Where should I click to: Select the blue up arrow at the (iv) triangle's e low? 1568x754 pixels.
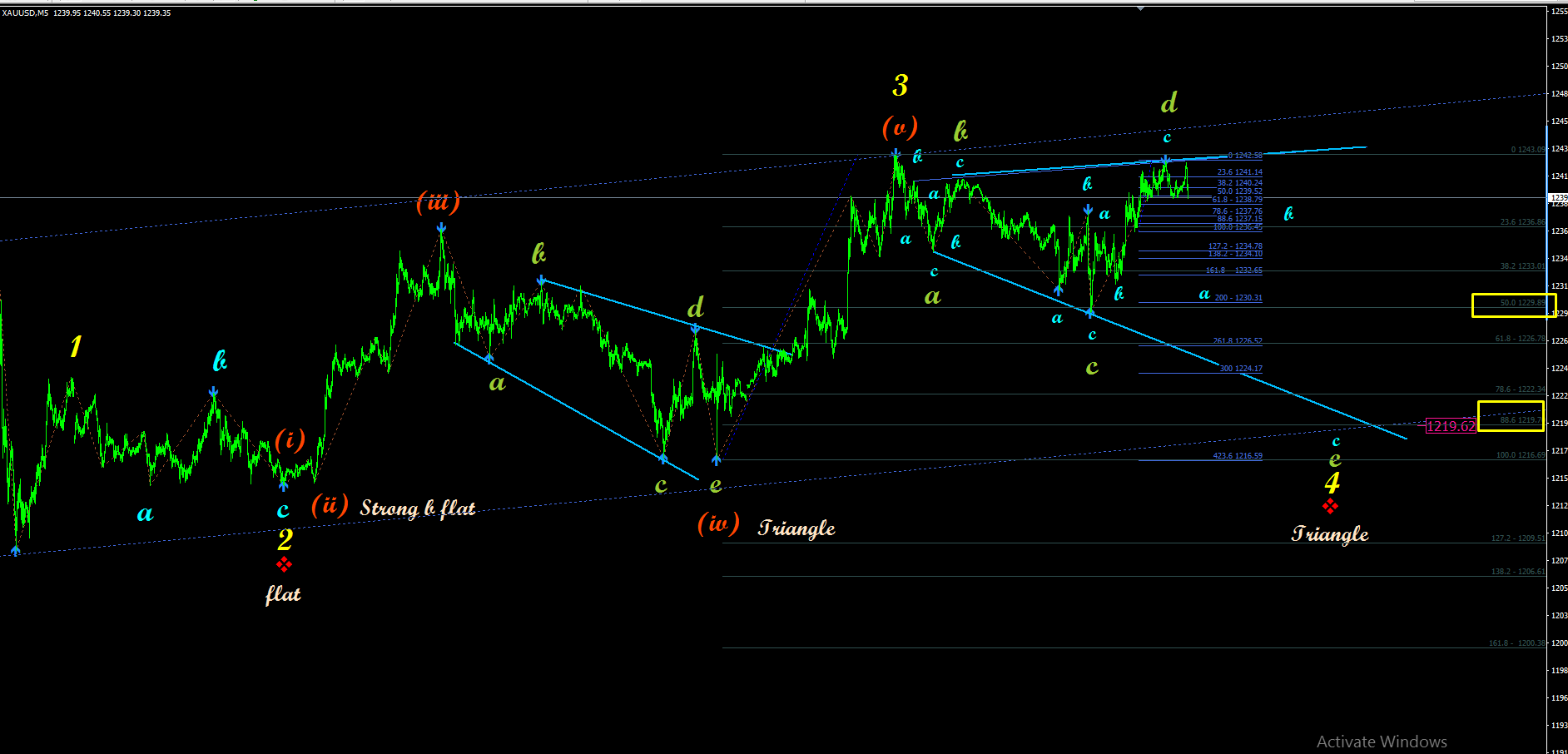pos(717,459)
